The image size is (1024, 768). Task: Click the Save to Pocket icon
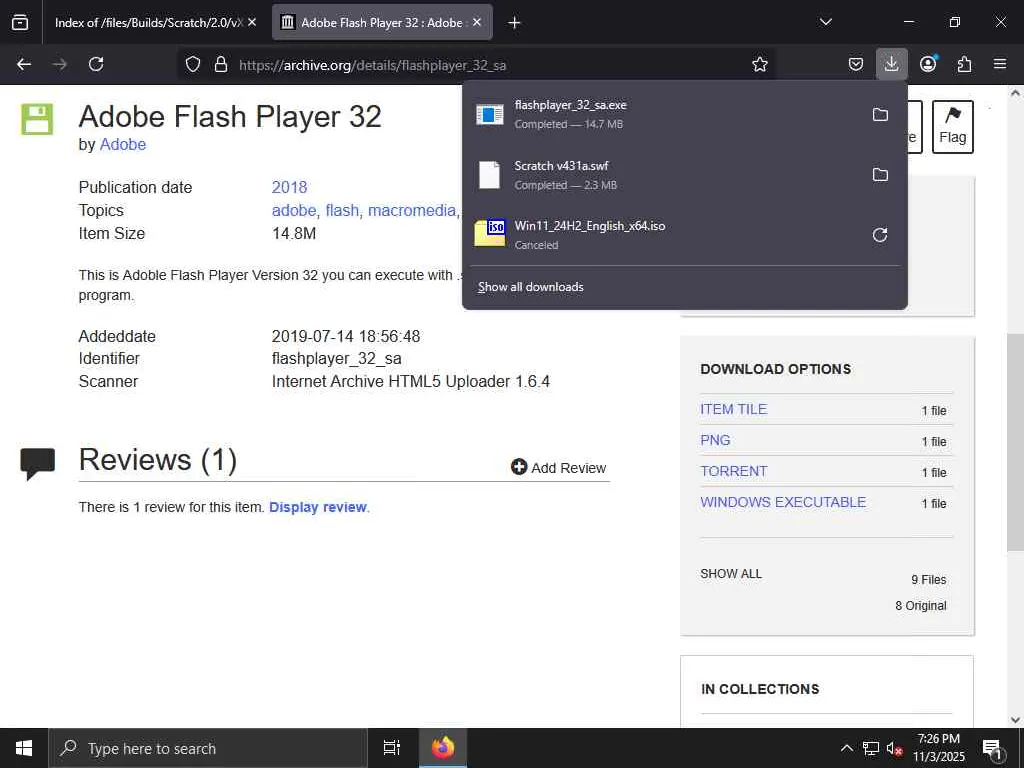click(856, 64)
